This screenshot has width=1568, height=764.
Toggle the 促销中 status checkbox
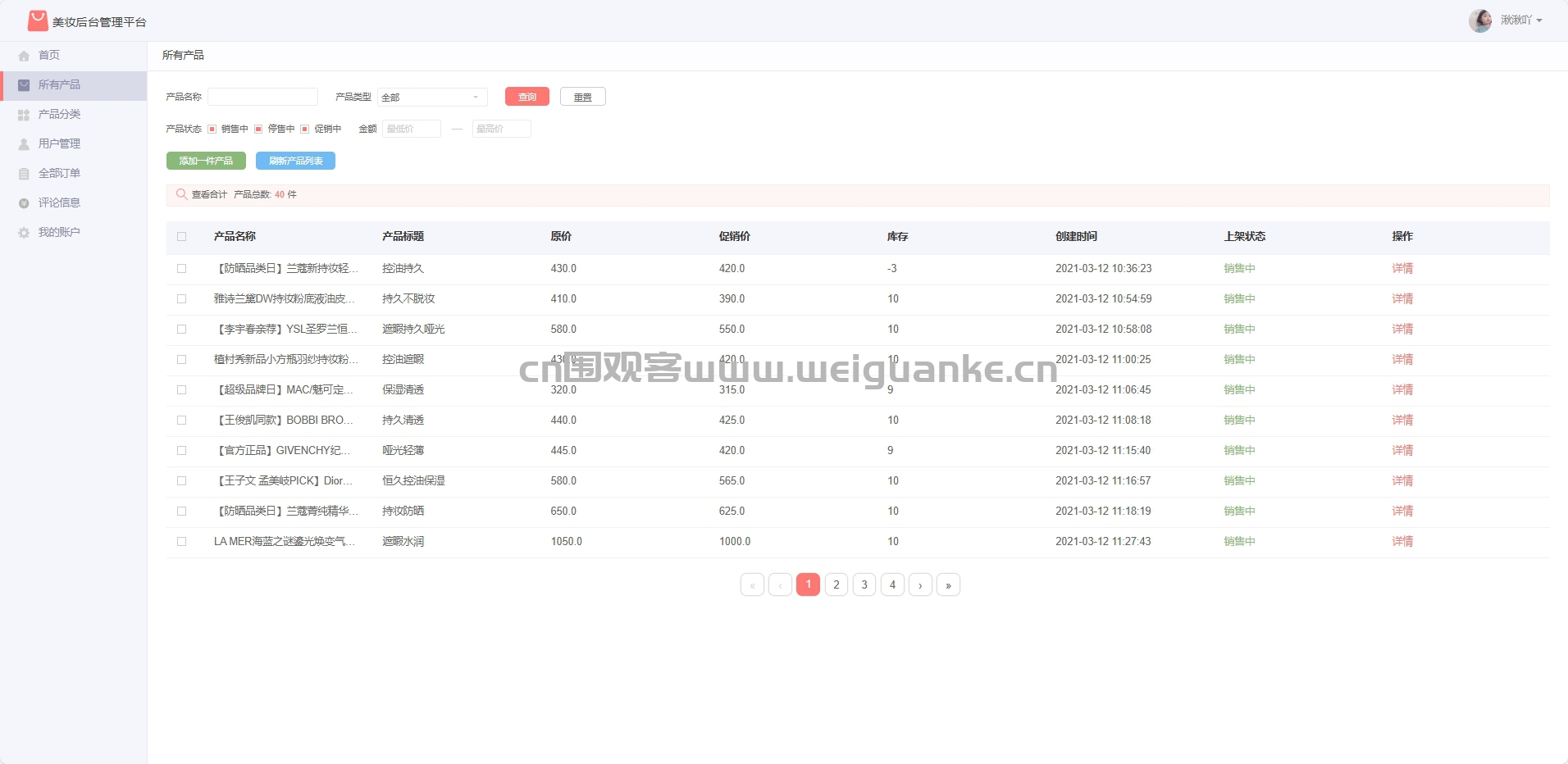point(305,129)
